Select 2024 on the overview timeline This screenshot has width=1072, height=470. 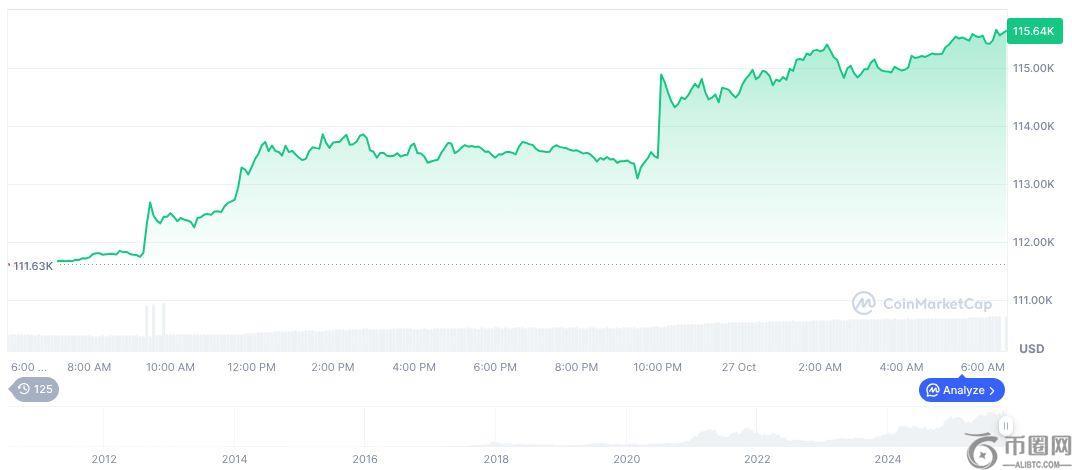pos(887,459)
